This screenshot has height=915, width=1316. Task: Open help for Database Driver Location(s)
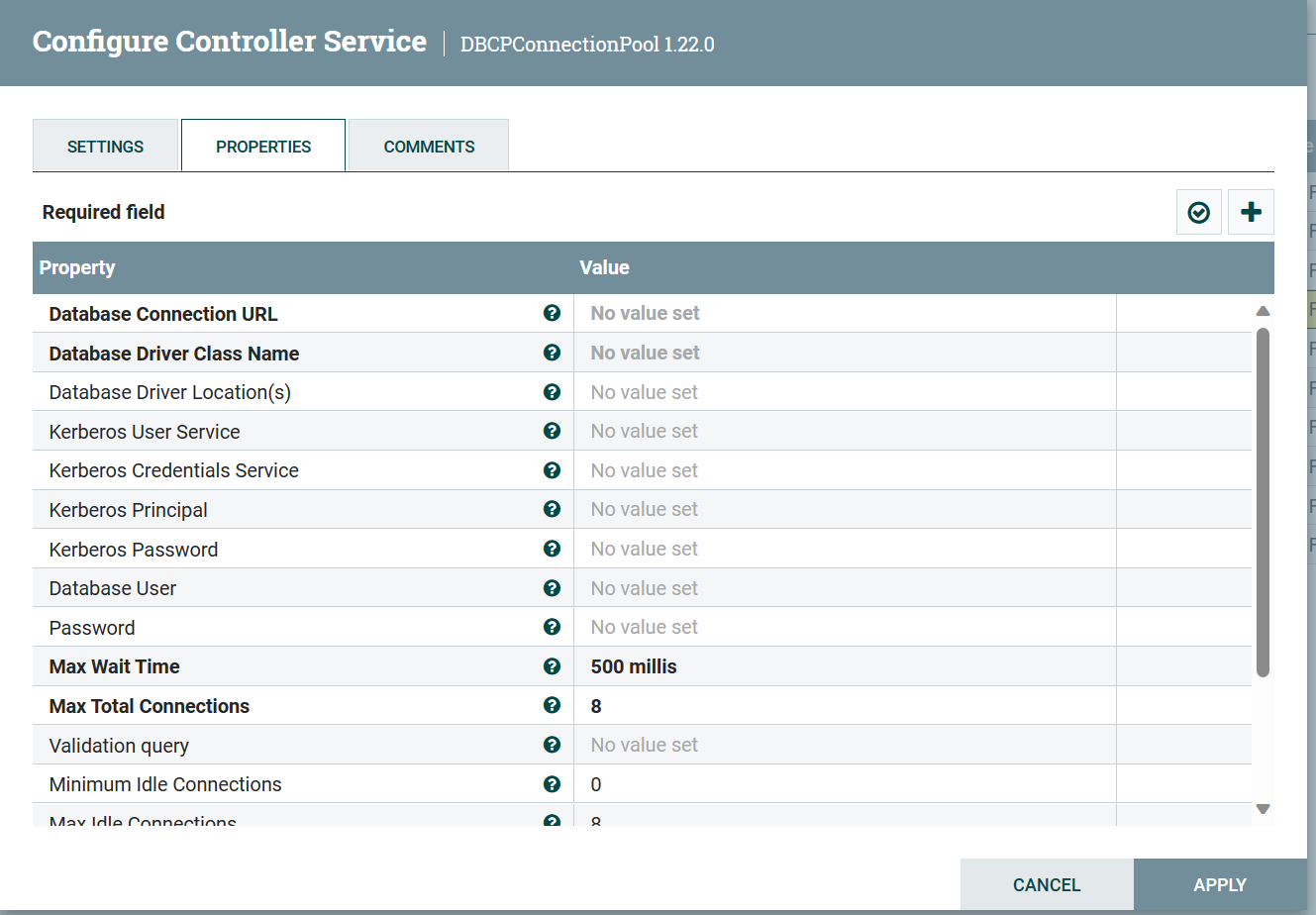pyautogui.click(x=552, y=391)
